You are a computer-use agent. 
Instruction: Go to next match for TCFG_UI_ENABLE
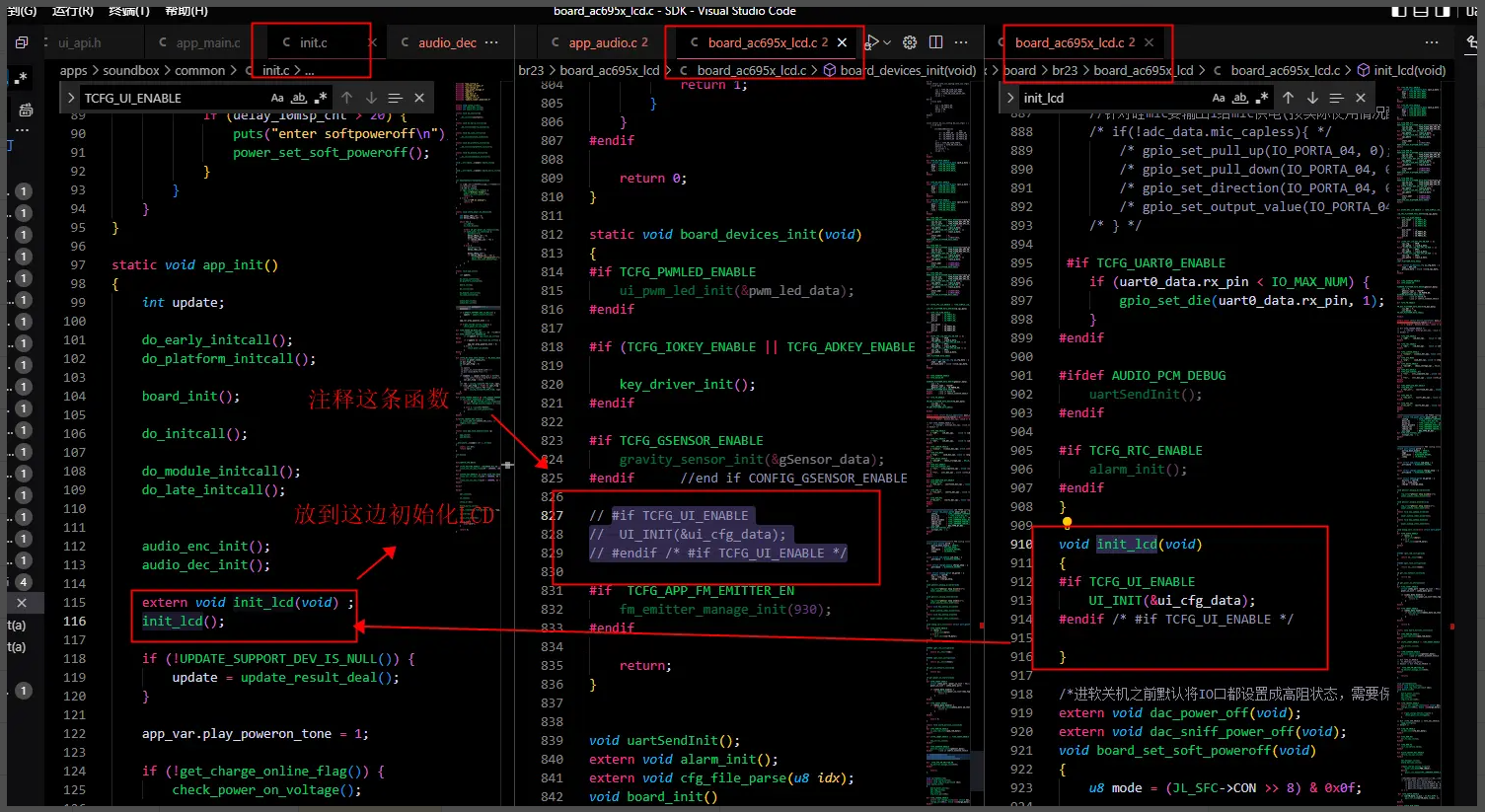click(371, 98)
